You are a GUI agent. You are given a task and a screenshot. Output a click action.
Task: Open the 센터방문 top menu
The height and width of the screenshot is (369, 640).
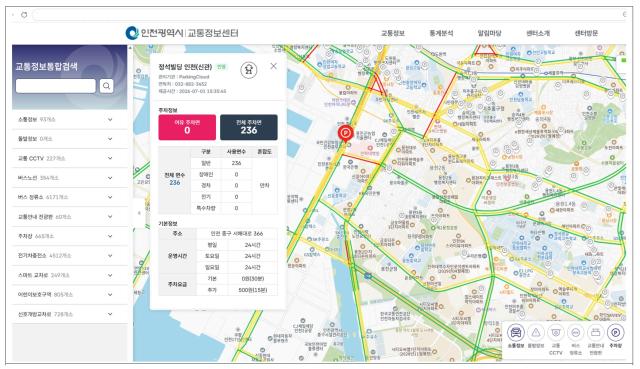tap(586, 33)
